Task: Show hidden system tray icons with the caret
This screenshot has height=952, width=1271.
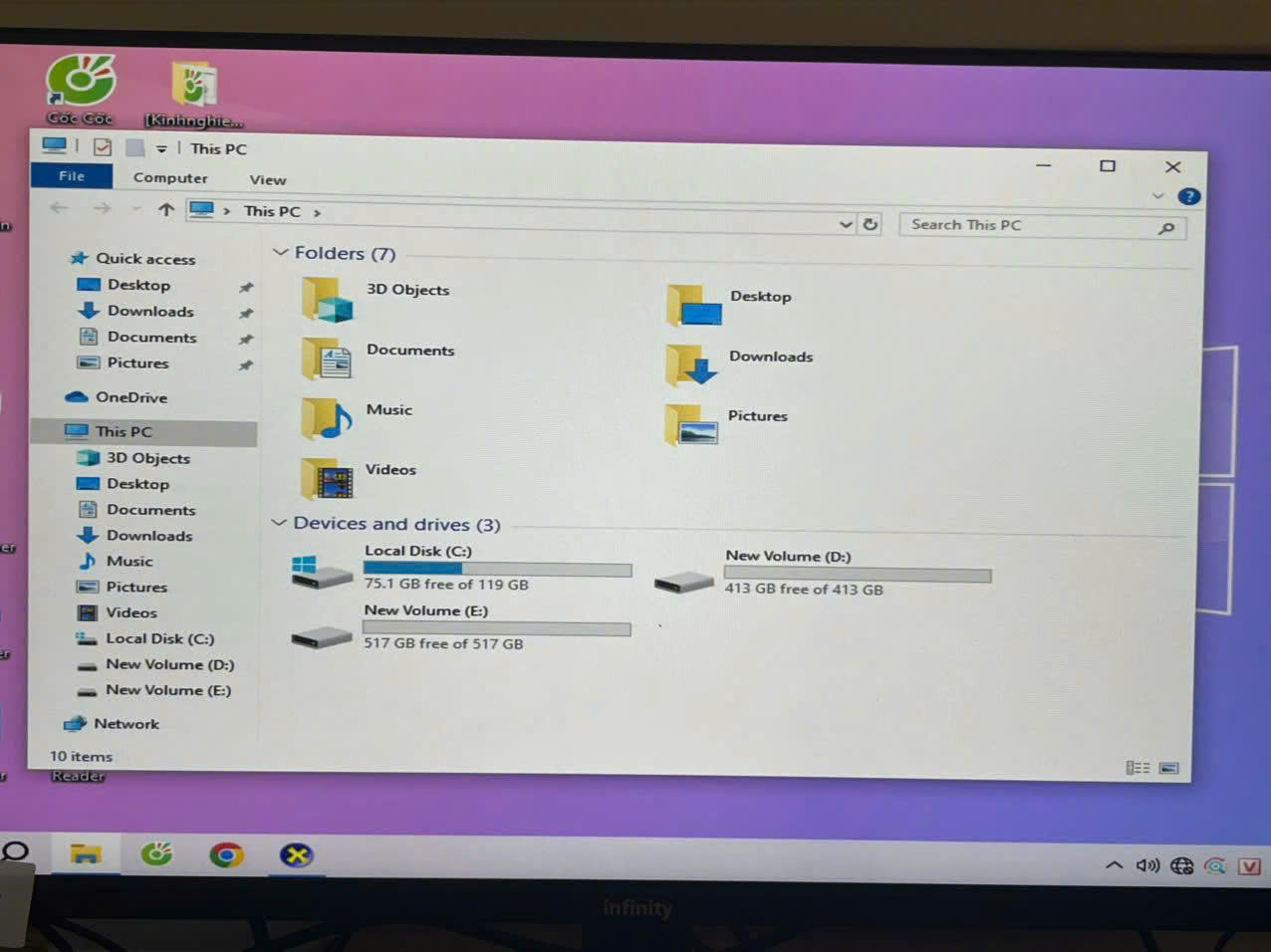Action: click(1114, 865)
